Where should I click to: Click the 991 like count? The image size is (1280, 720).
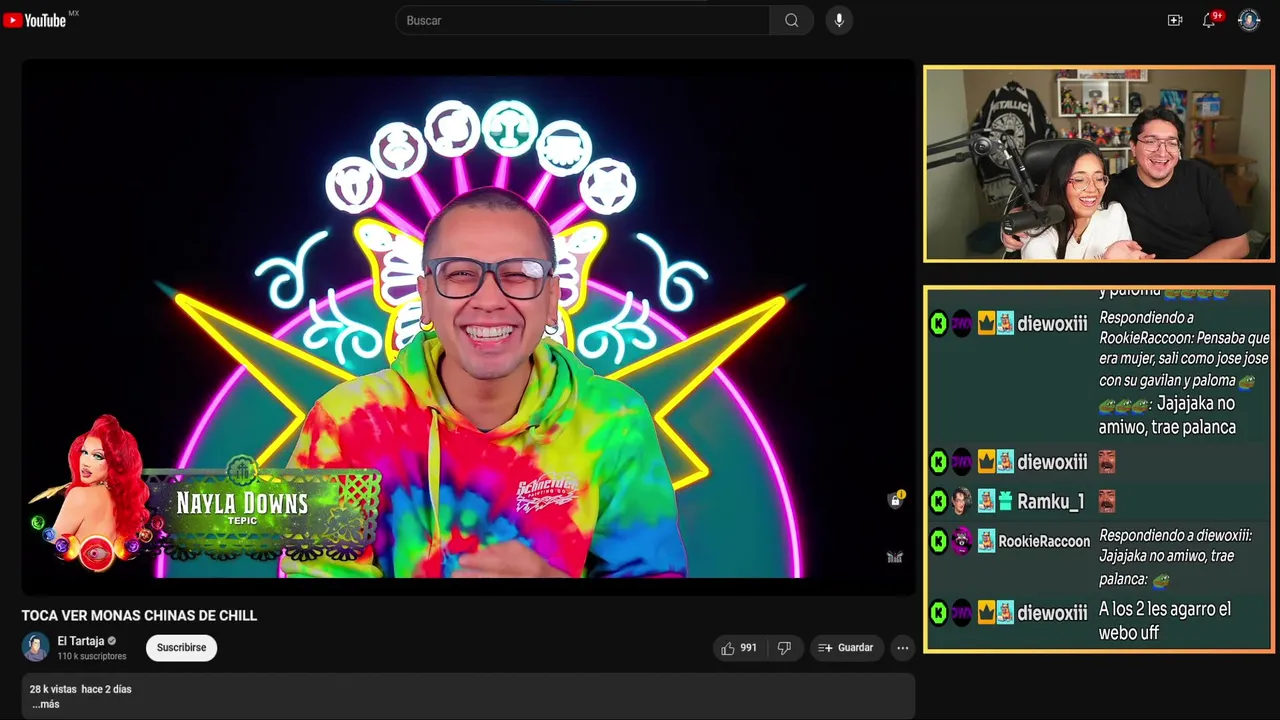coord(748,648)
